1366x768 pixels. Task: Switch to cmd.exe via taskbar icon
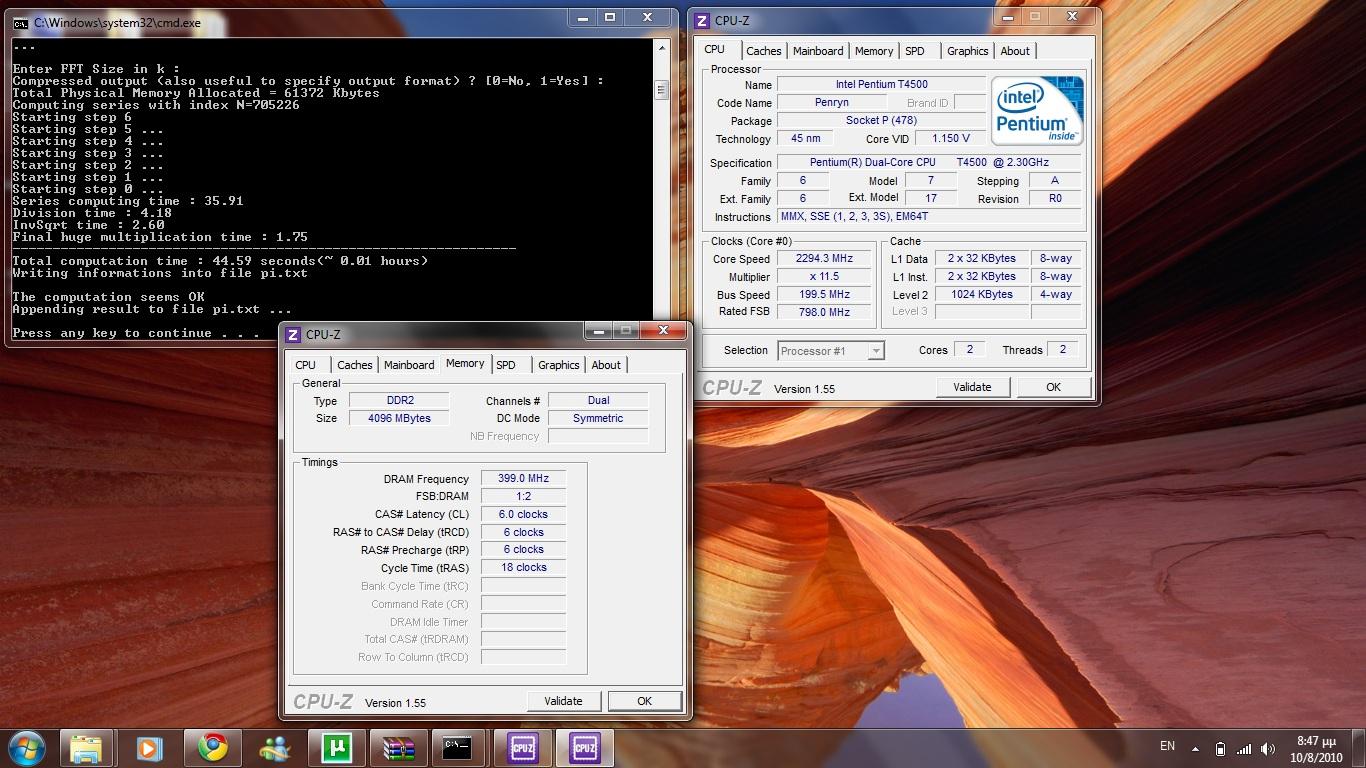click(x=459, y=748)
